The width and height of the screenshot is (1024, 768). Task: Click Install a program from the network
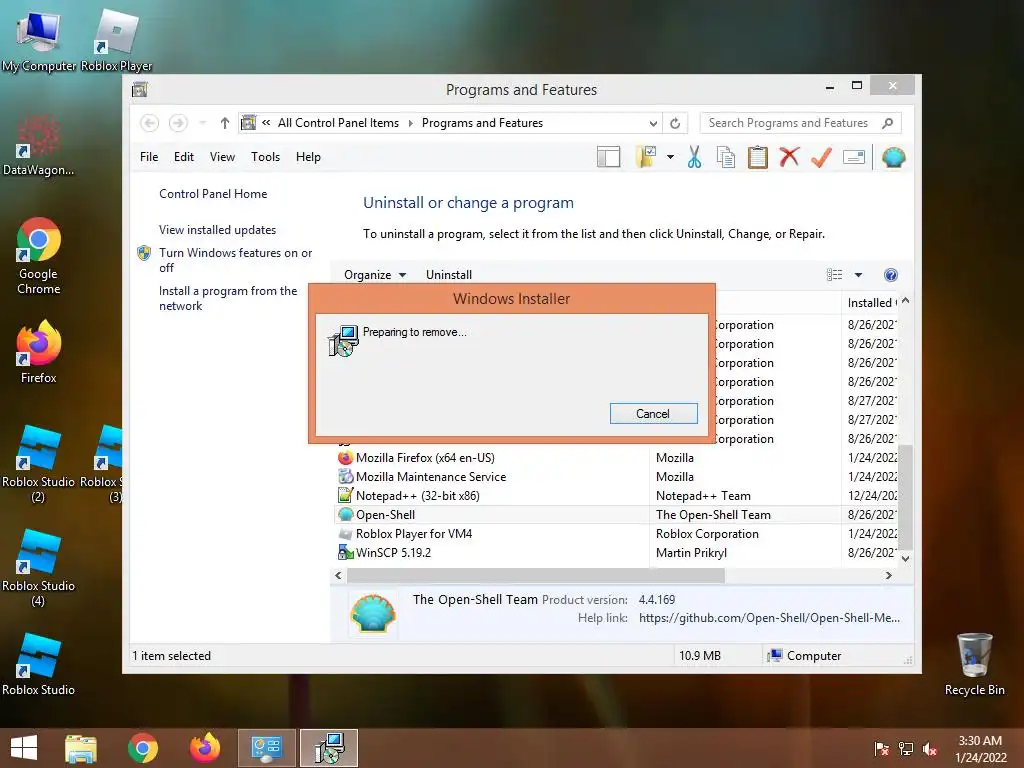click(228, 298)
